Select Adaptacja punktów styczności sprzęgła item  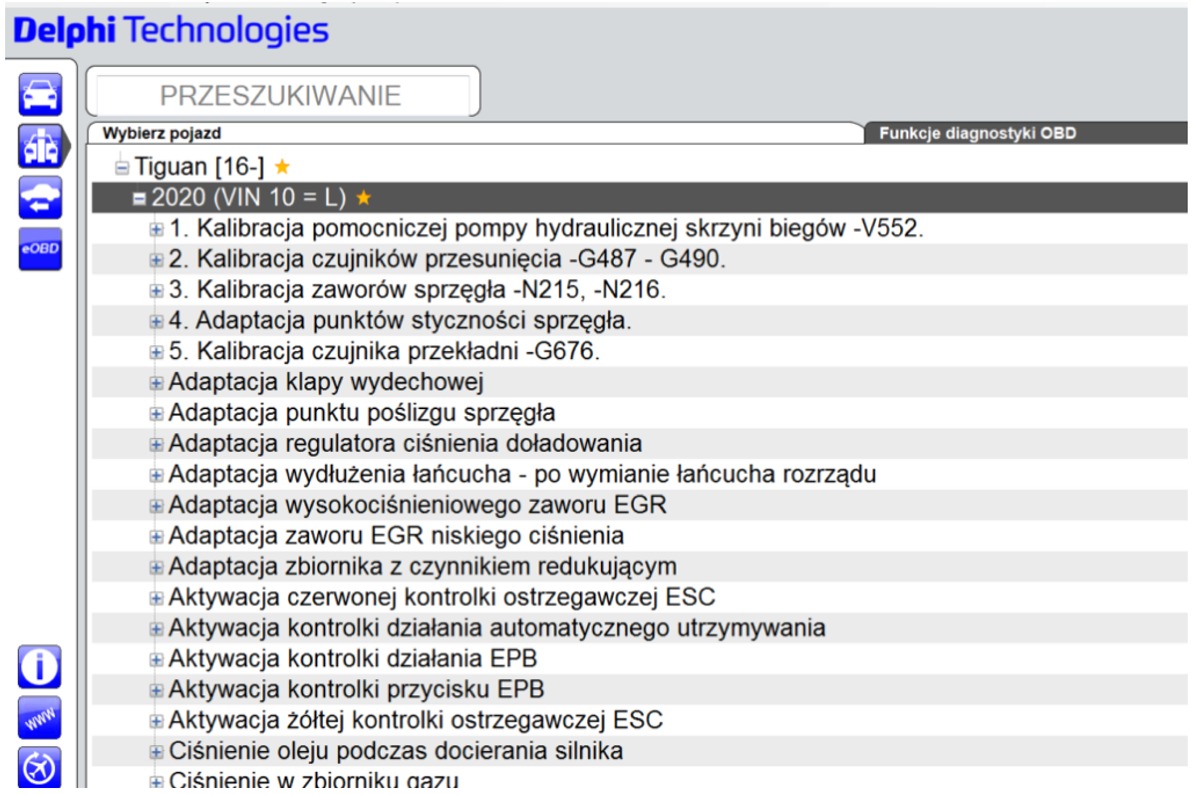point(400,321)
